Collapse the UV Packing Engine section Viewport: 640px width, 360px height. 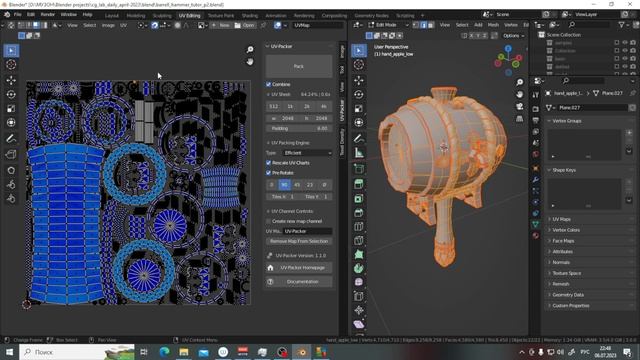click(x=290, y=143)
